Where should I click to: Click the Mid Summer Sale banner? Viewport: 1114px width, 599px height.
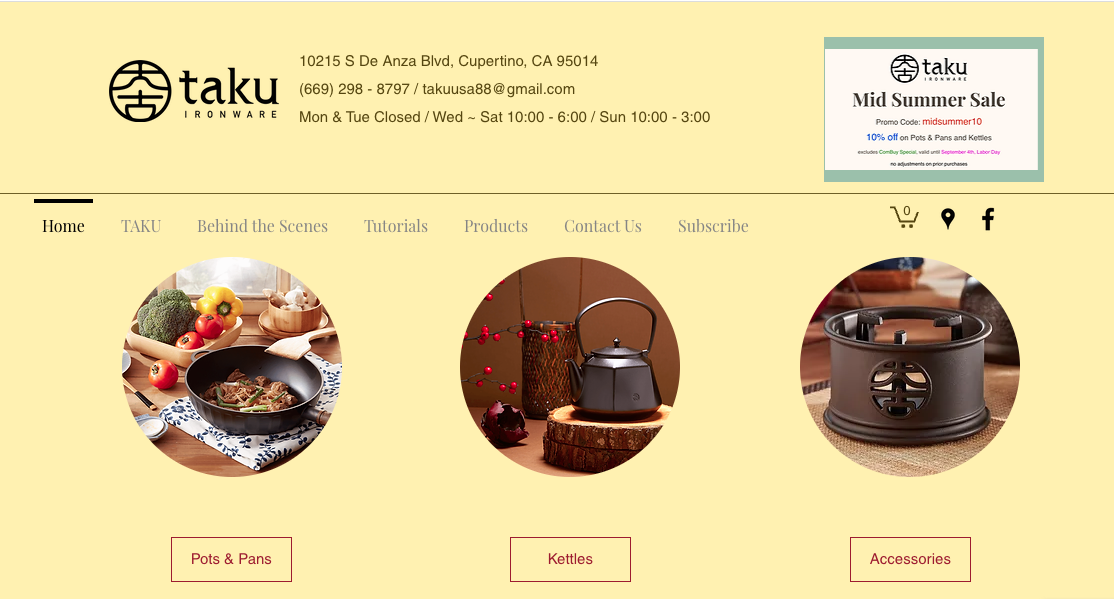pyautogui.click(x=934, y=109)
